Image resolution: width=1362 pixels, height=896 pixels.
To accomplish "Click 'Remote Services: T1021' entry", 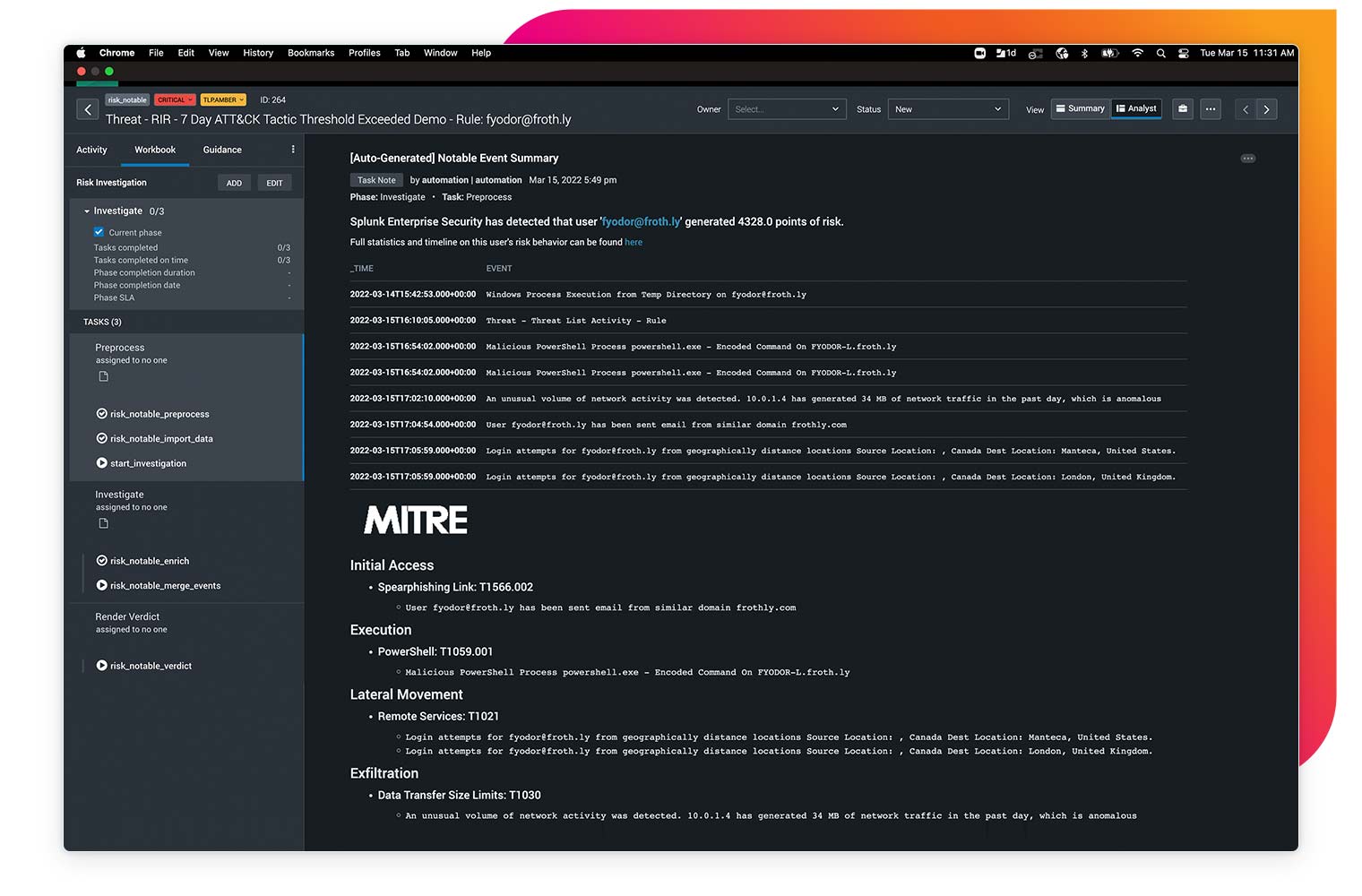I will pyautogui.click(x=438, y=716).
